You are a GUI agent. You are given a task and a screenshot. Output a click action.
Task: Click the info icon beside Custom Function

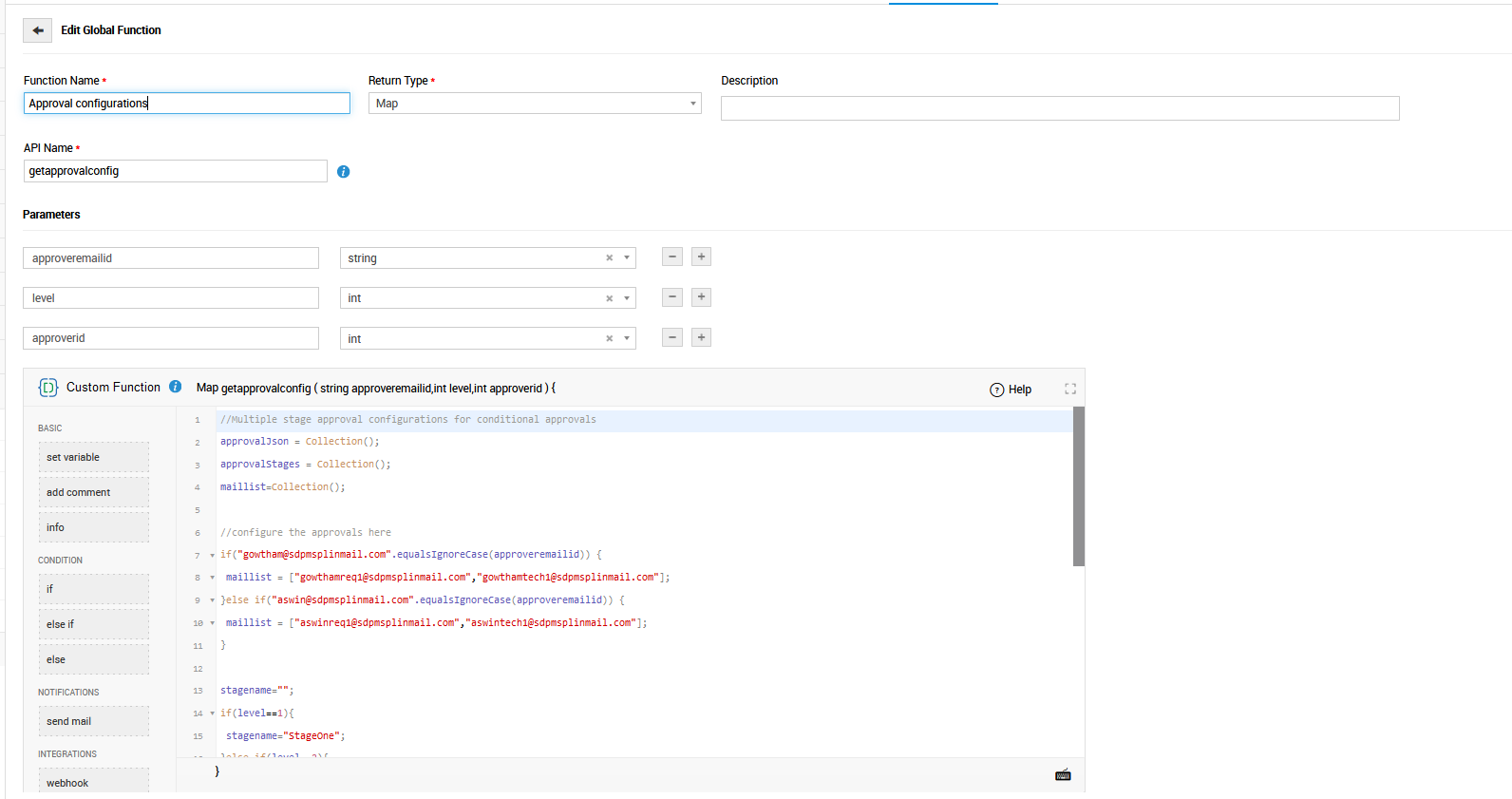click(176, 387)
